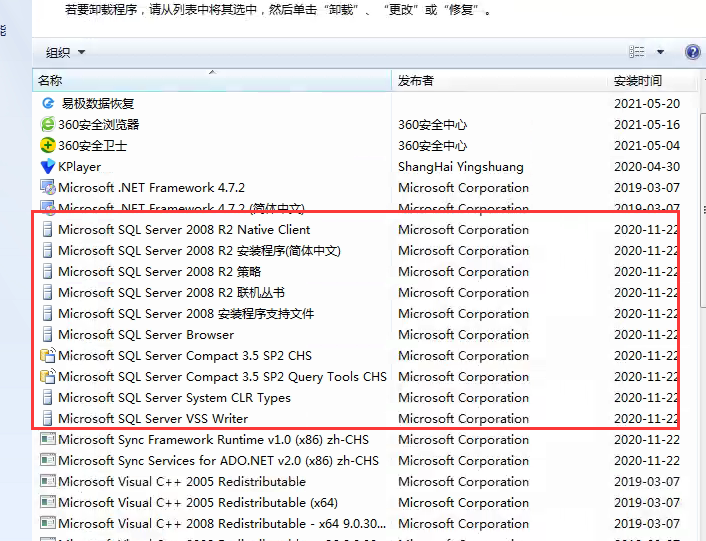706x541 pixels.
Task: Select SQL Server Compact 3.5 SP2 Query Tools CHS
Action: (x=222, y=376)
